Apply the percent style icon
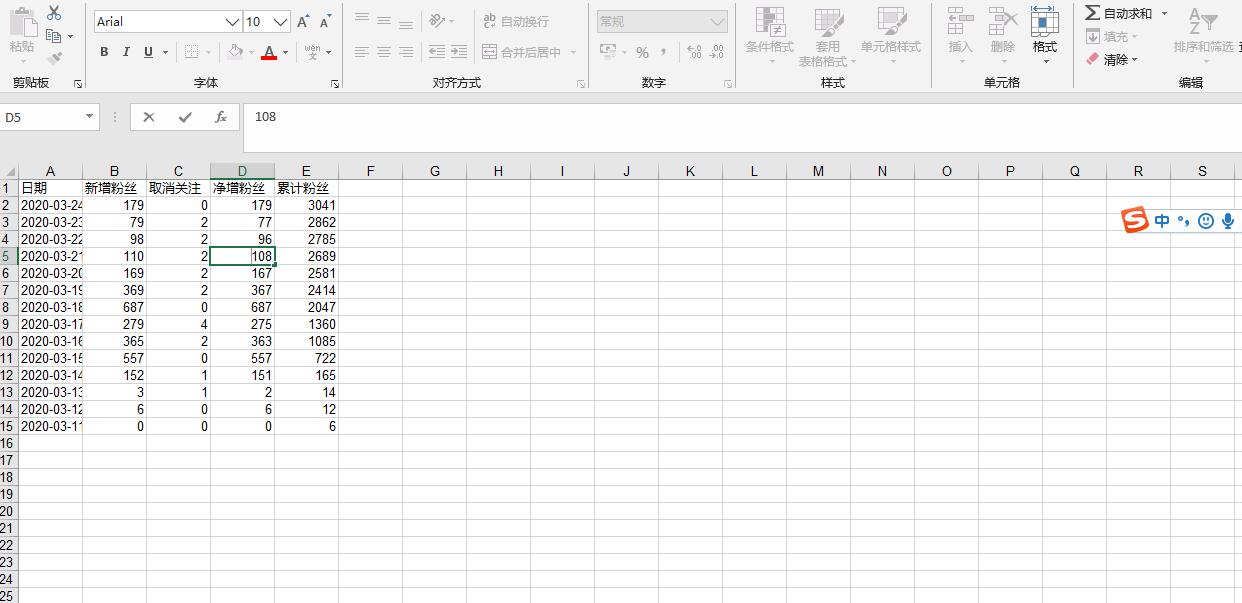This screenshot has width=1242, height=603. point(642,52)
